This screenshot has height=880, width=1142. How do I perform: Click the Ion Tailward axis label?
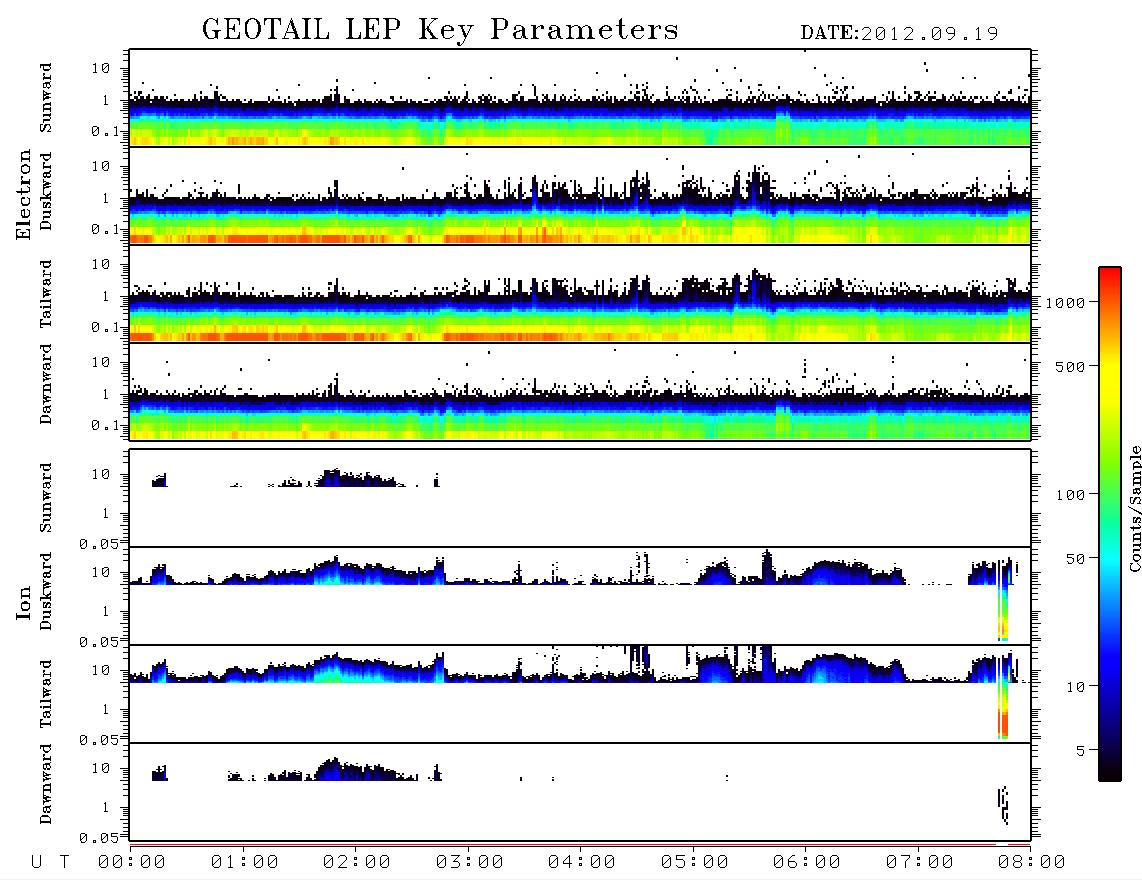click(46, 694)
